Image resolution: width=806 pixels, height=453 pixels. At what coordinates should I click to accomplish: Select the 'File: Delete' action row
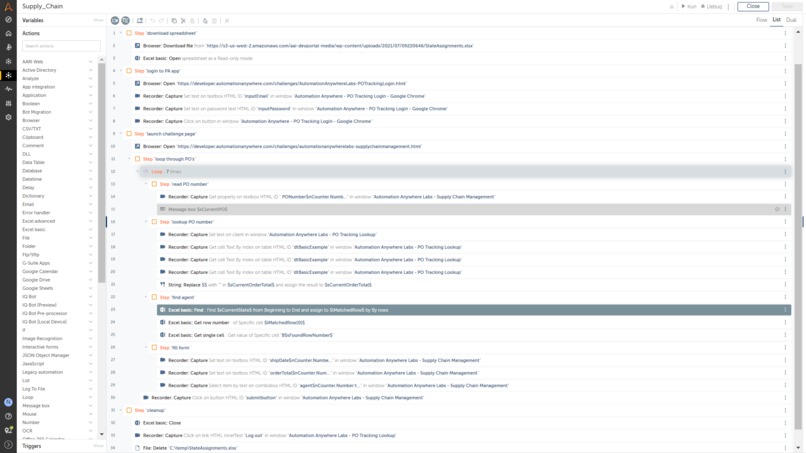461,448
